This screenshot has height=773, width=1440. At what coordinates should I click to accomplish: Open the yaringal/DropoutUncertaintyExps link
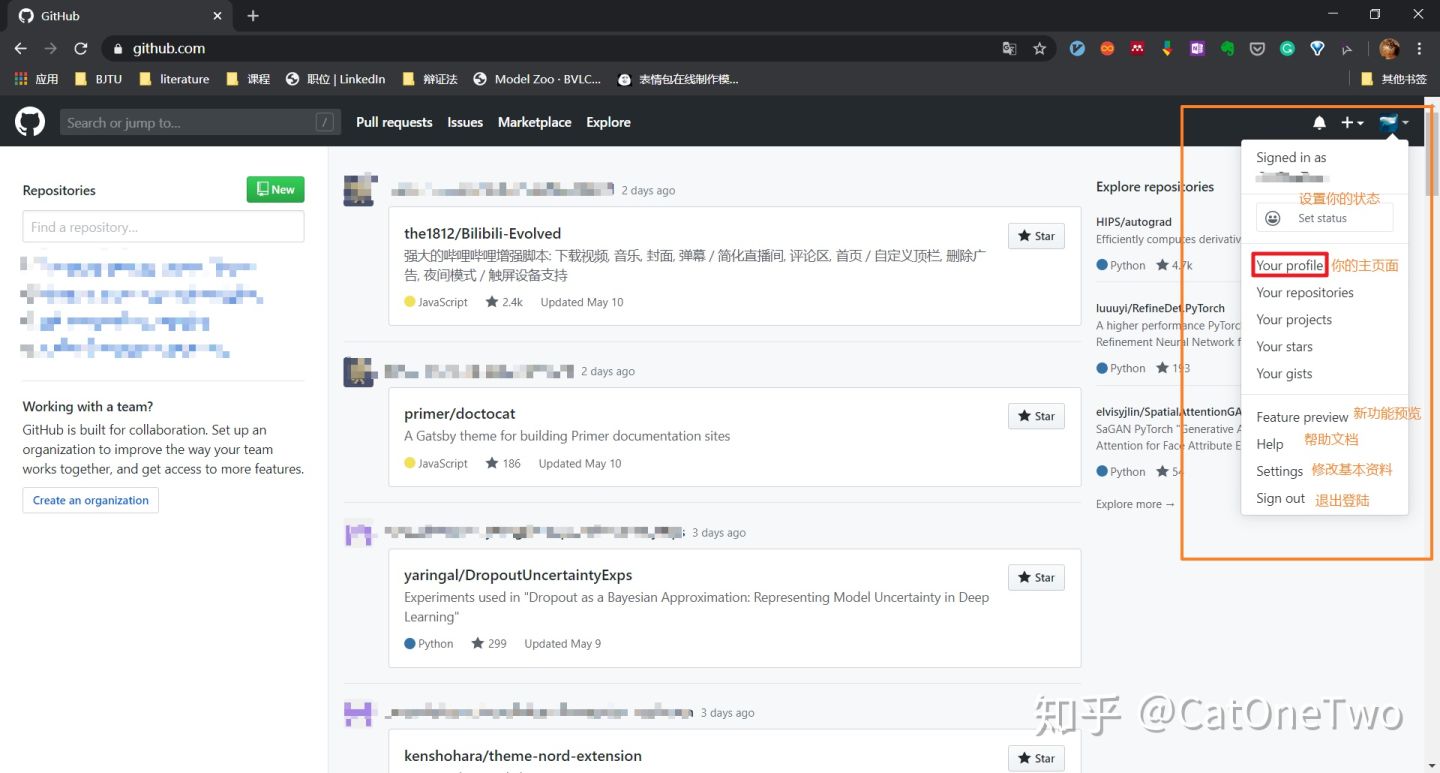(518, 575)
